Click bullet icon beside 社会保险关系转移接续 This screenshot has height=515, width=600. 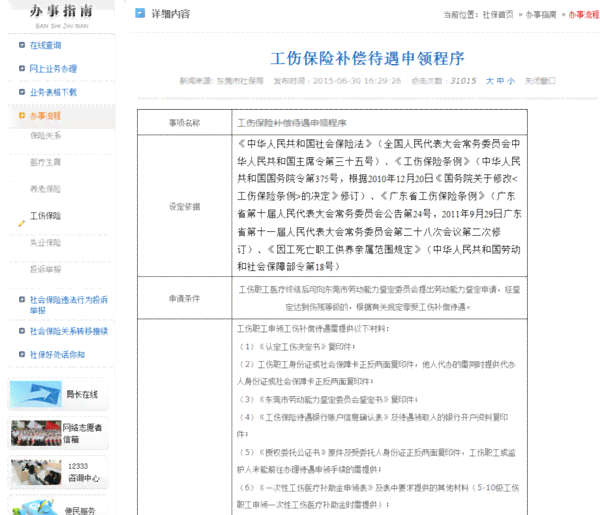22,331
